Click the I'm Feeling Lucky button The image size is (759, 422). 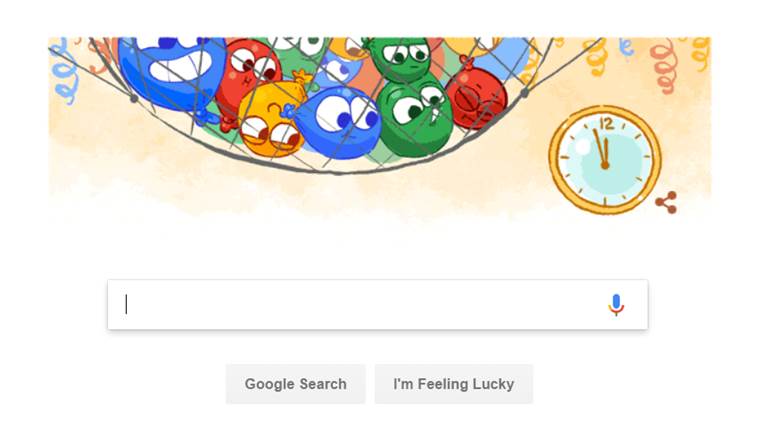(454, 384)
